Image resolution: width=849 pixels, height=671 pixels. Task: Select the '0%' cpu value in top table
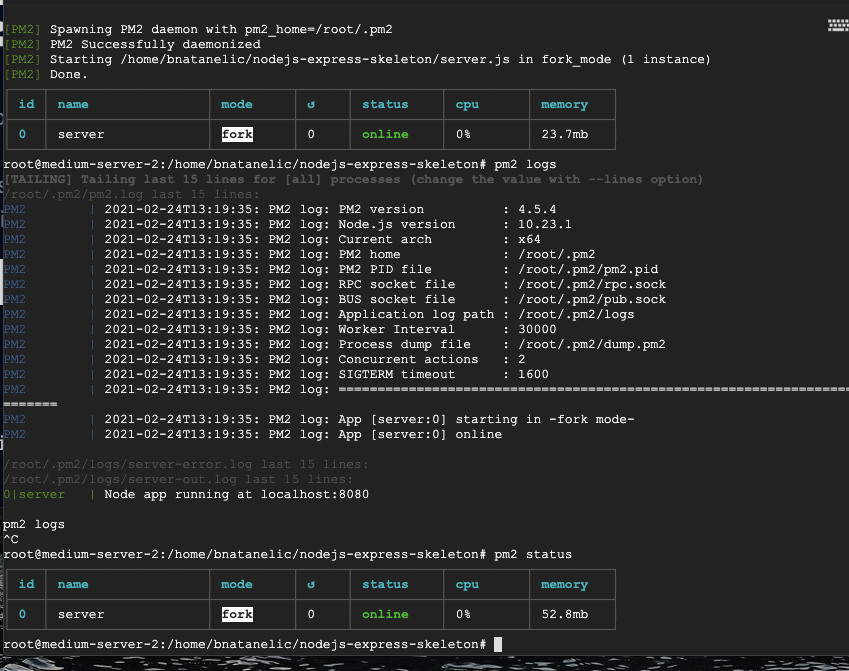point(466,134)
